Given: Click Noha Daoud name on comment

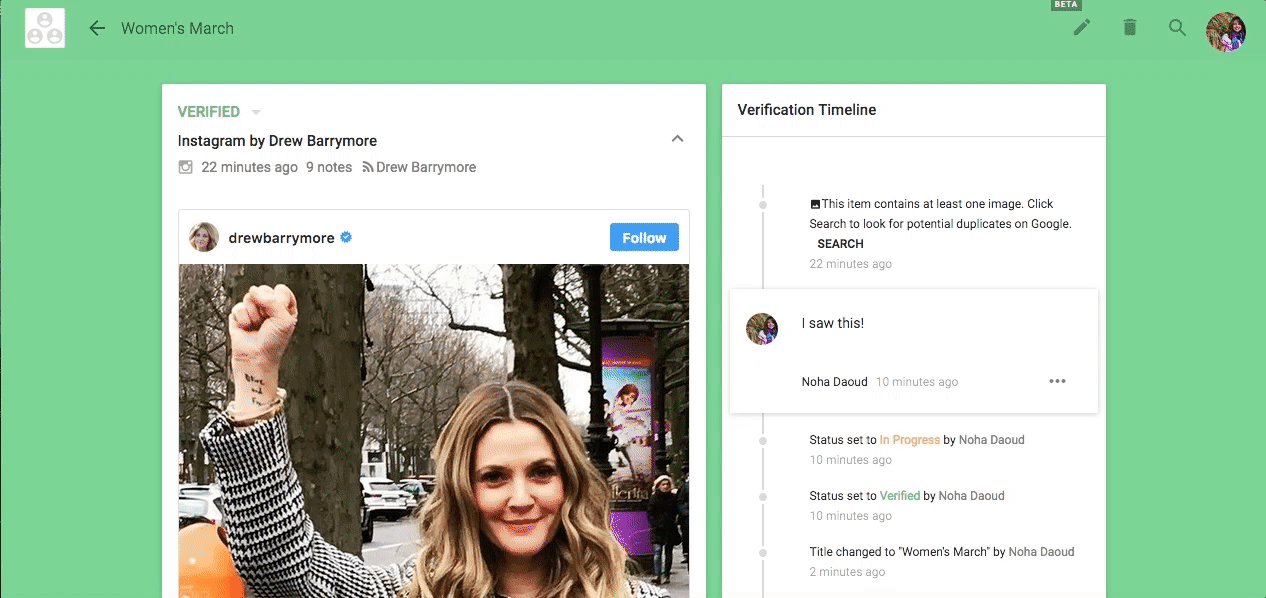Looking at the screenshot, I should point(835,382).
